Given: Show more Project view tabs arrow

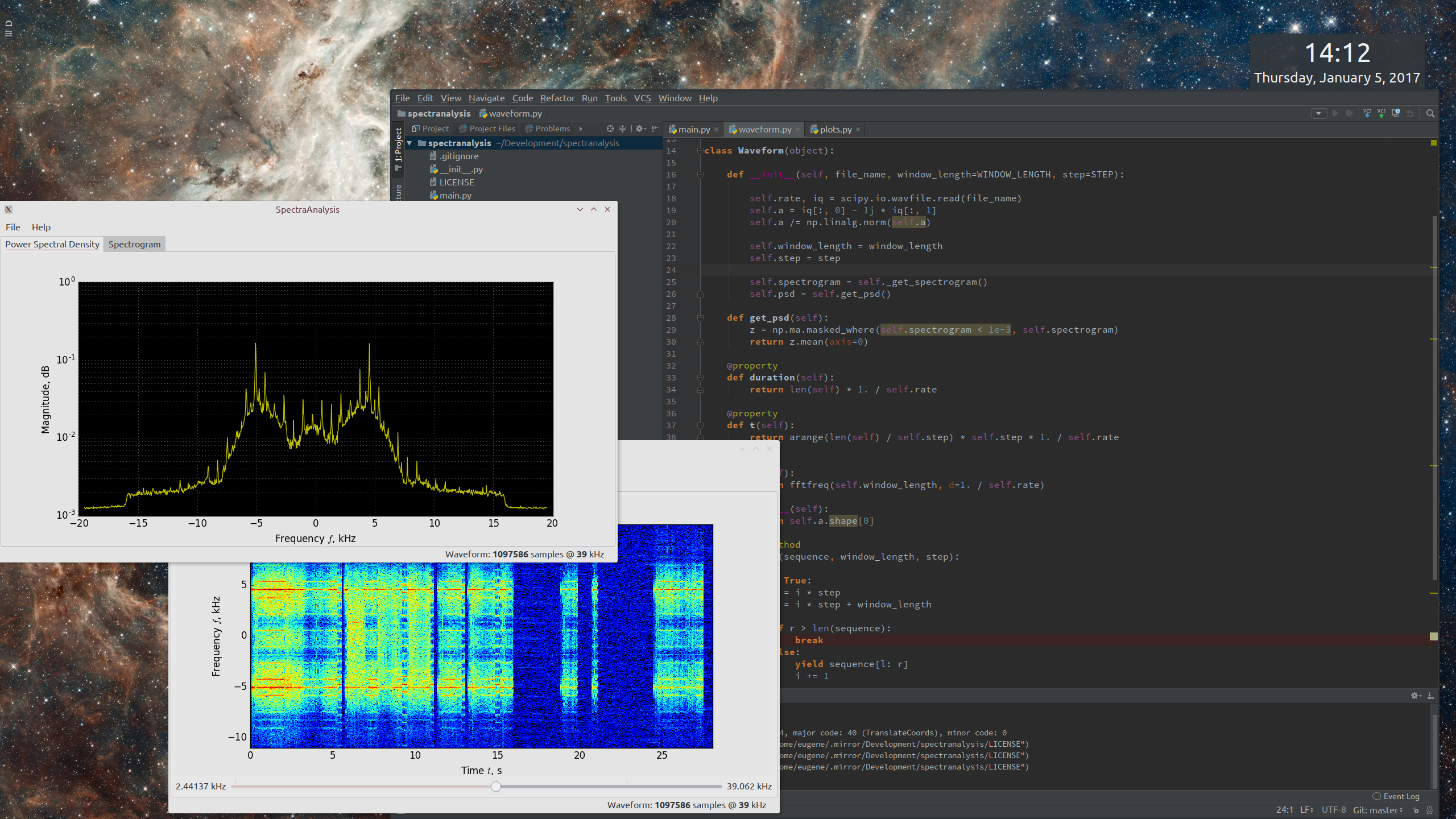Looking at the screenshot, I should pos(580,129).
